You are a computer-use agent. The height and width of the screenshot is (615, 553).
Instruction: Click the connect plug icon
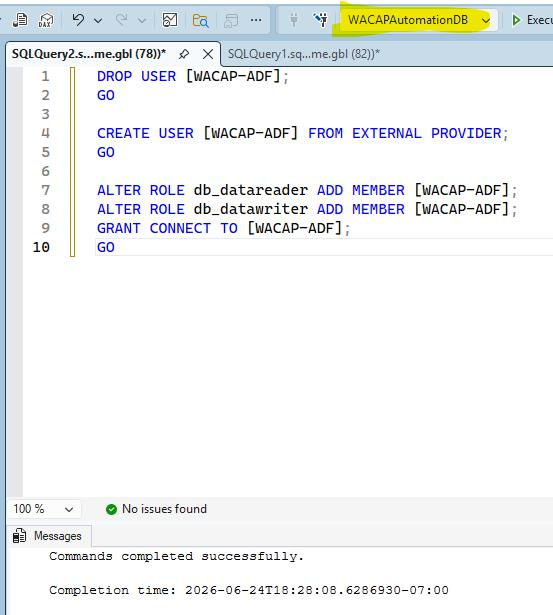click(294, 20)
